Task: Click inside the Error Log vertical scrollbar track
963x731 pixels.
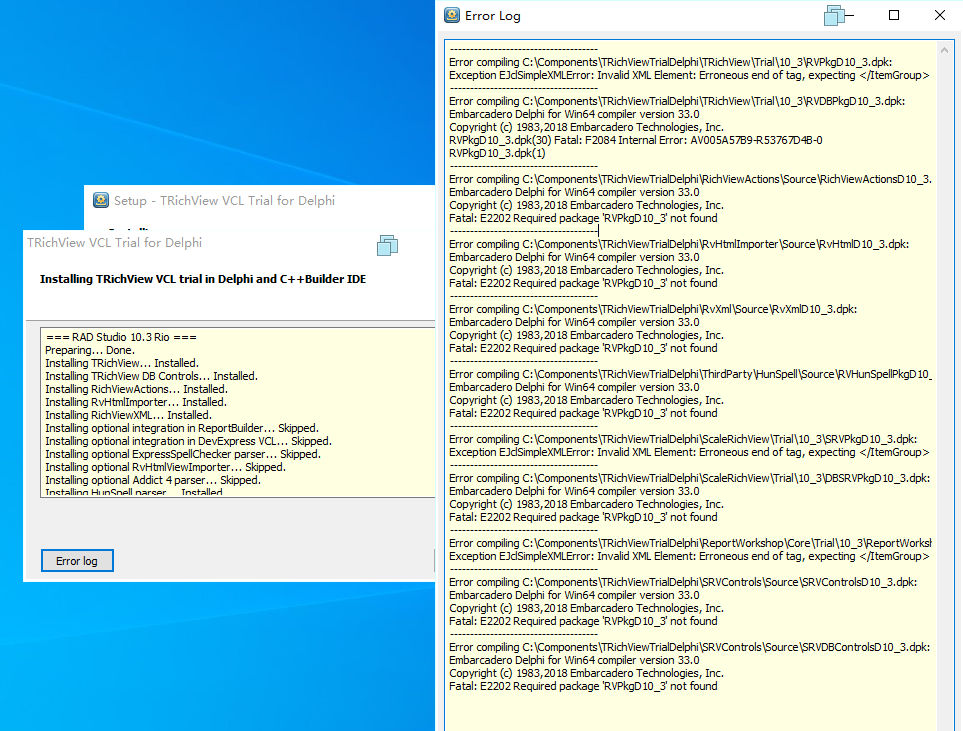Action: (945, 393)
